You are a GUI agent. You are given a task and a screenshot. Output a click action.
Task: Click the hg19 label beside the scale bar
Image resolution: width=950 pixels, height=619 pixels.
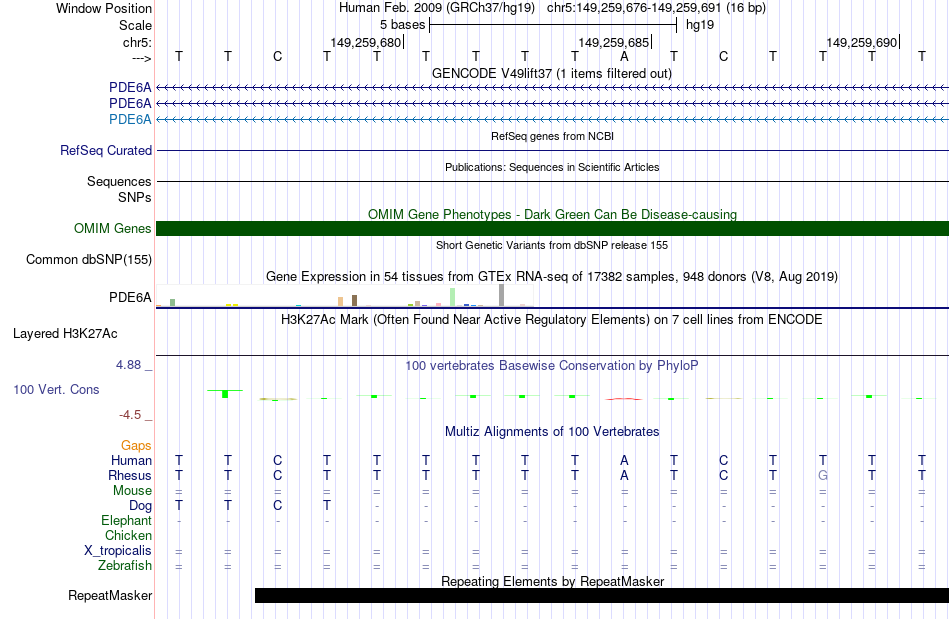700,25
